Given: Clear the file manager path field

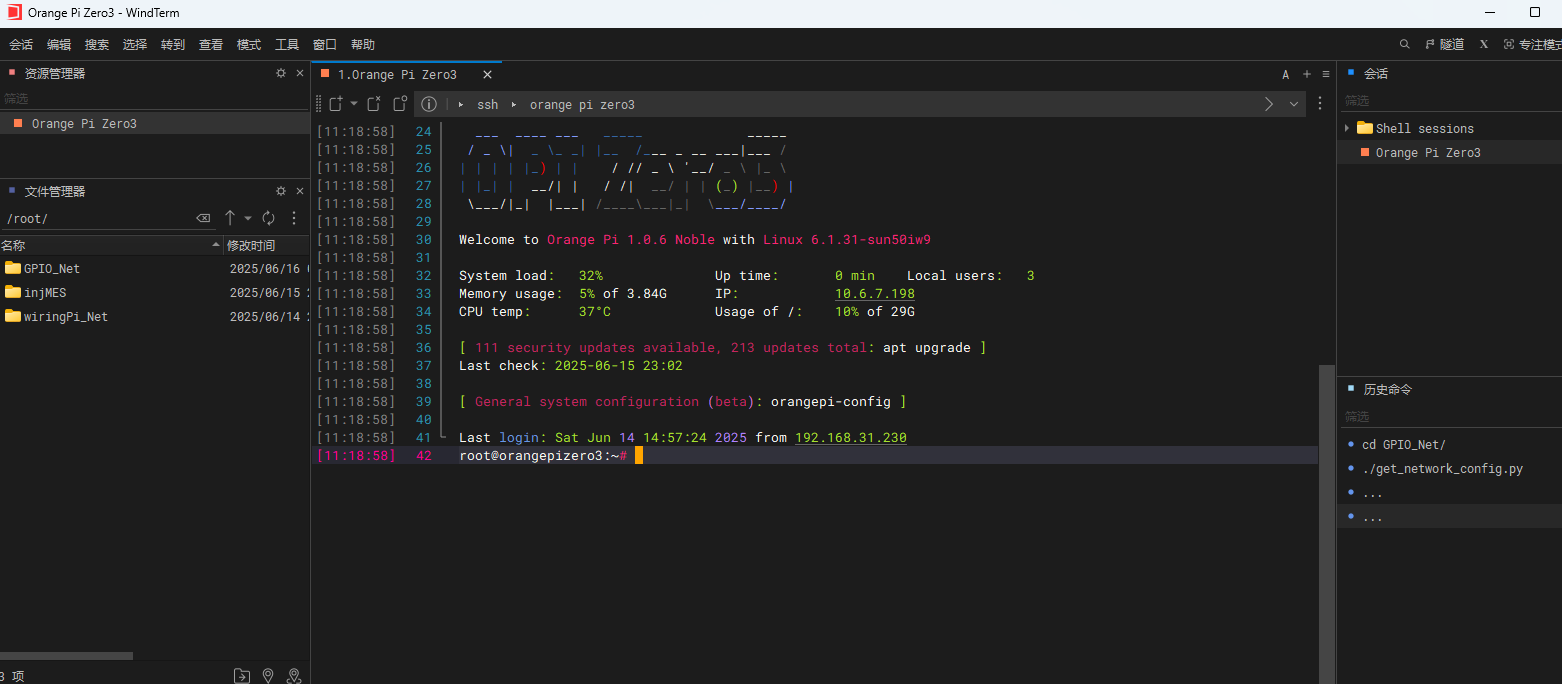Looking at the screenshot, I should [x=203, y=218].
